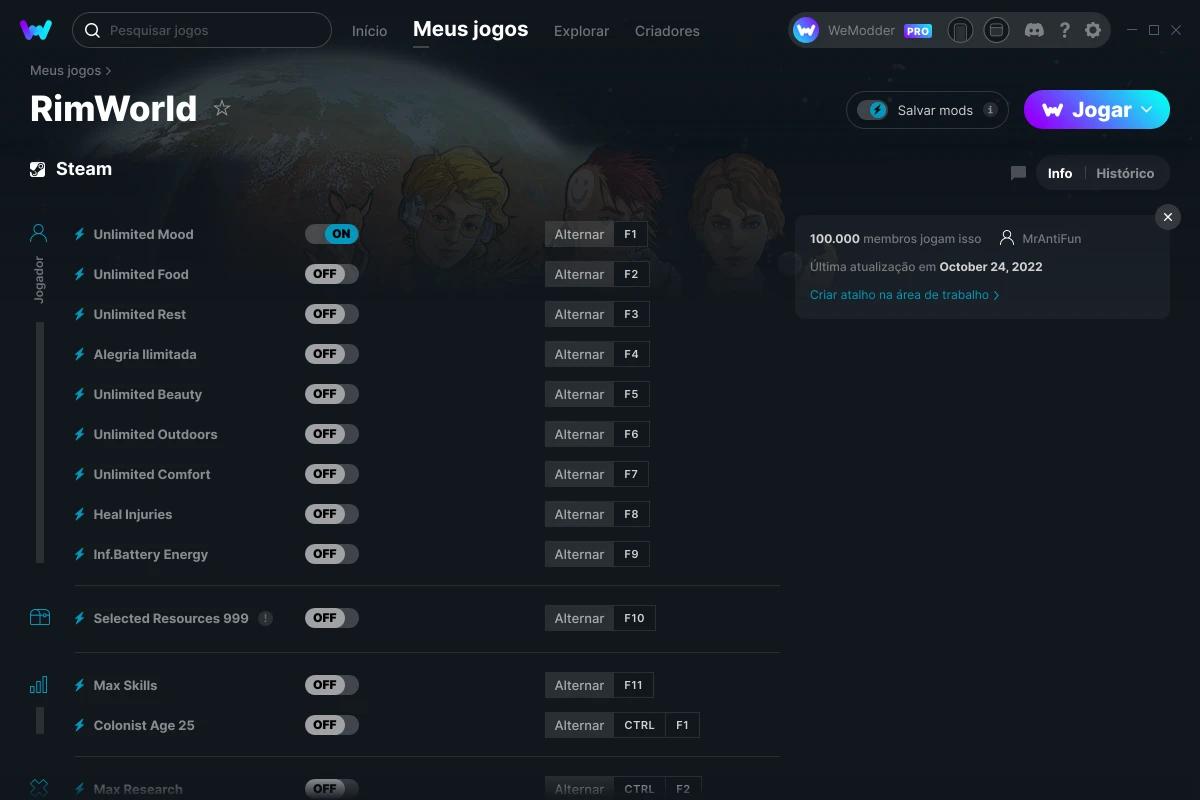Screen dimensions: 1200x800
Task: Enable Unlimited Rest toggle
Action: pos(332,314)
